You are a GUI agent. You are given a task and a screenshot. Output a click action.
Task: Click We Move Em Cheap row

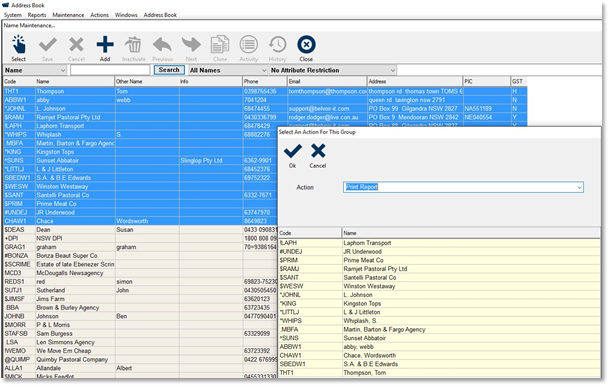tap(140, 351)
